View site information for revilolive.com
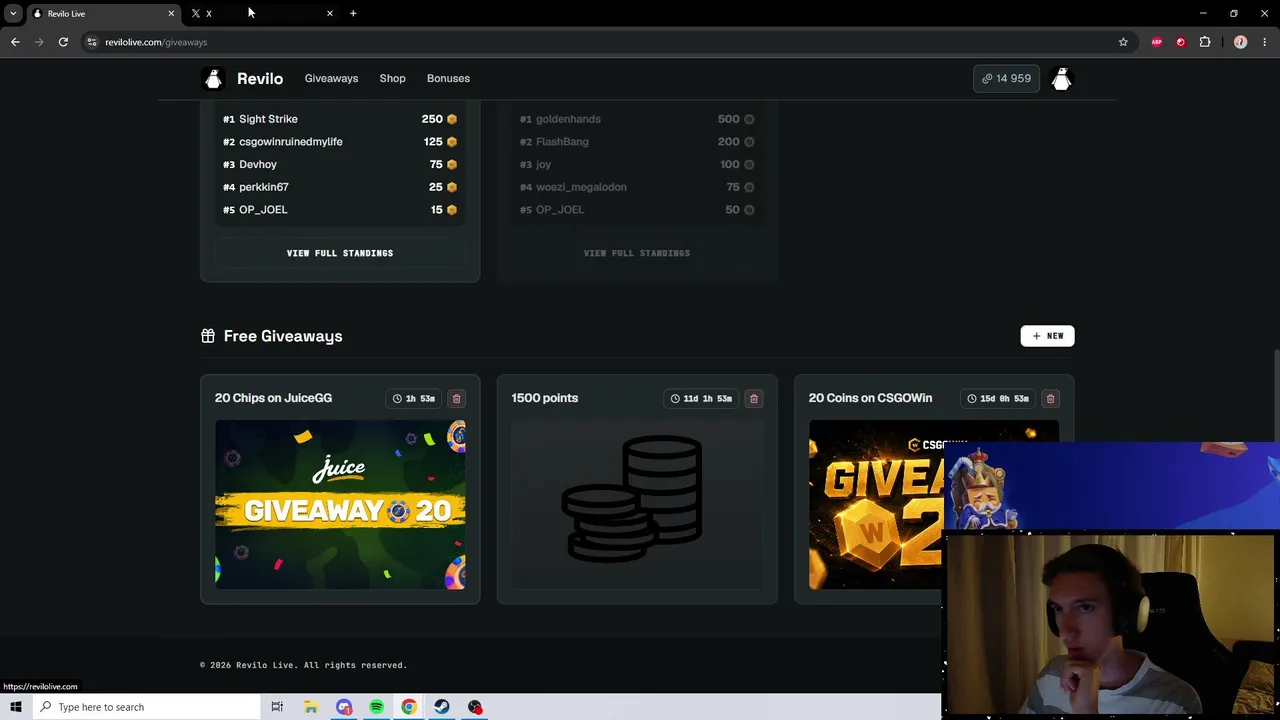The width and height of the screenshot is (1280, 720). [91, 42]
